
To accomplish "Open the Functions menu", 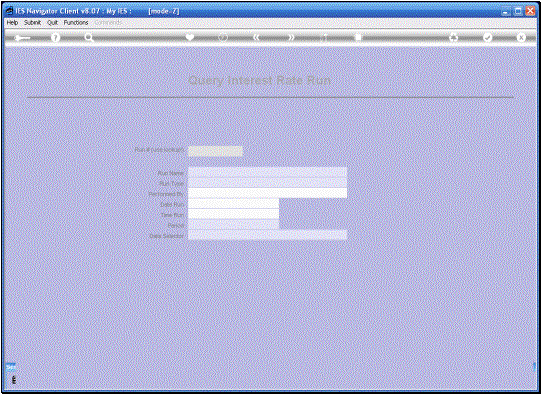I will coord(76,22).
